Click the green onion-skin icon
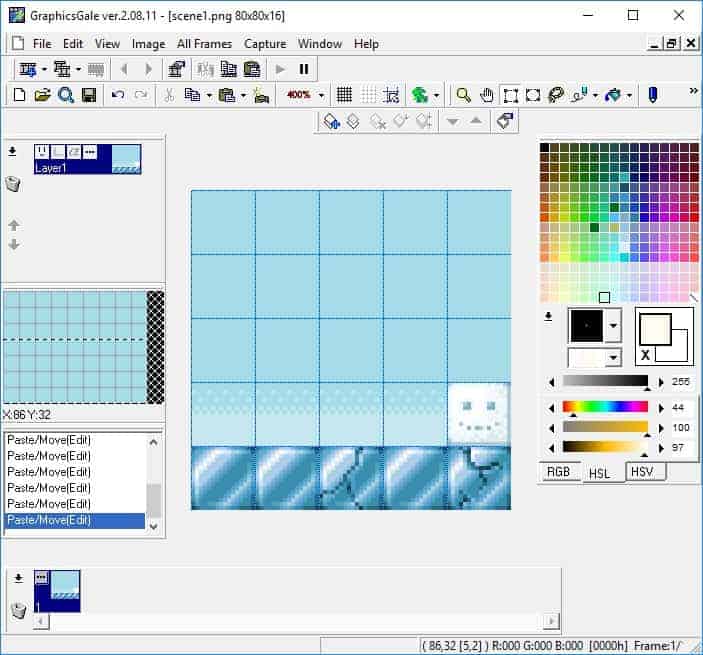Screen dimensions: 703x655 point(420,95)
